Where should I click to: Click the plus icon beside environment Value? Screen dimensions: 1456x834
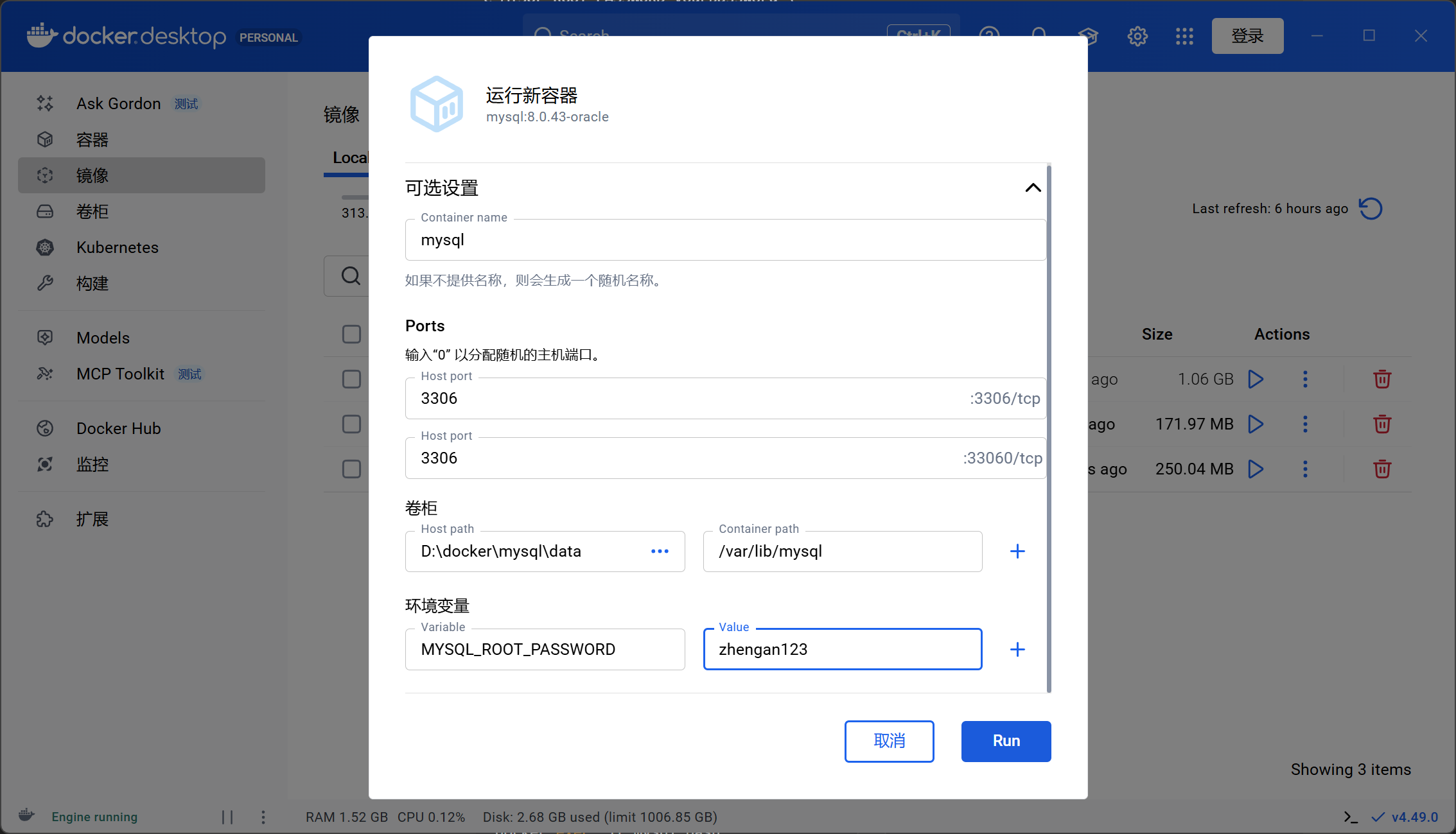point(1017,650)
